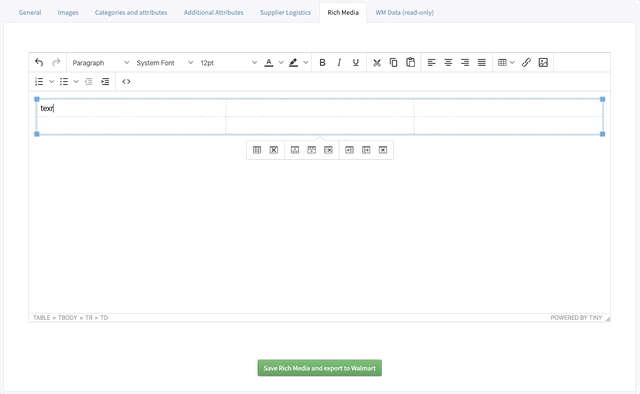Insert a link with chain icon
This screenshot has height=394, width=640.
tap(526, 62)
